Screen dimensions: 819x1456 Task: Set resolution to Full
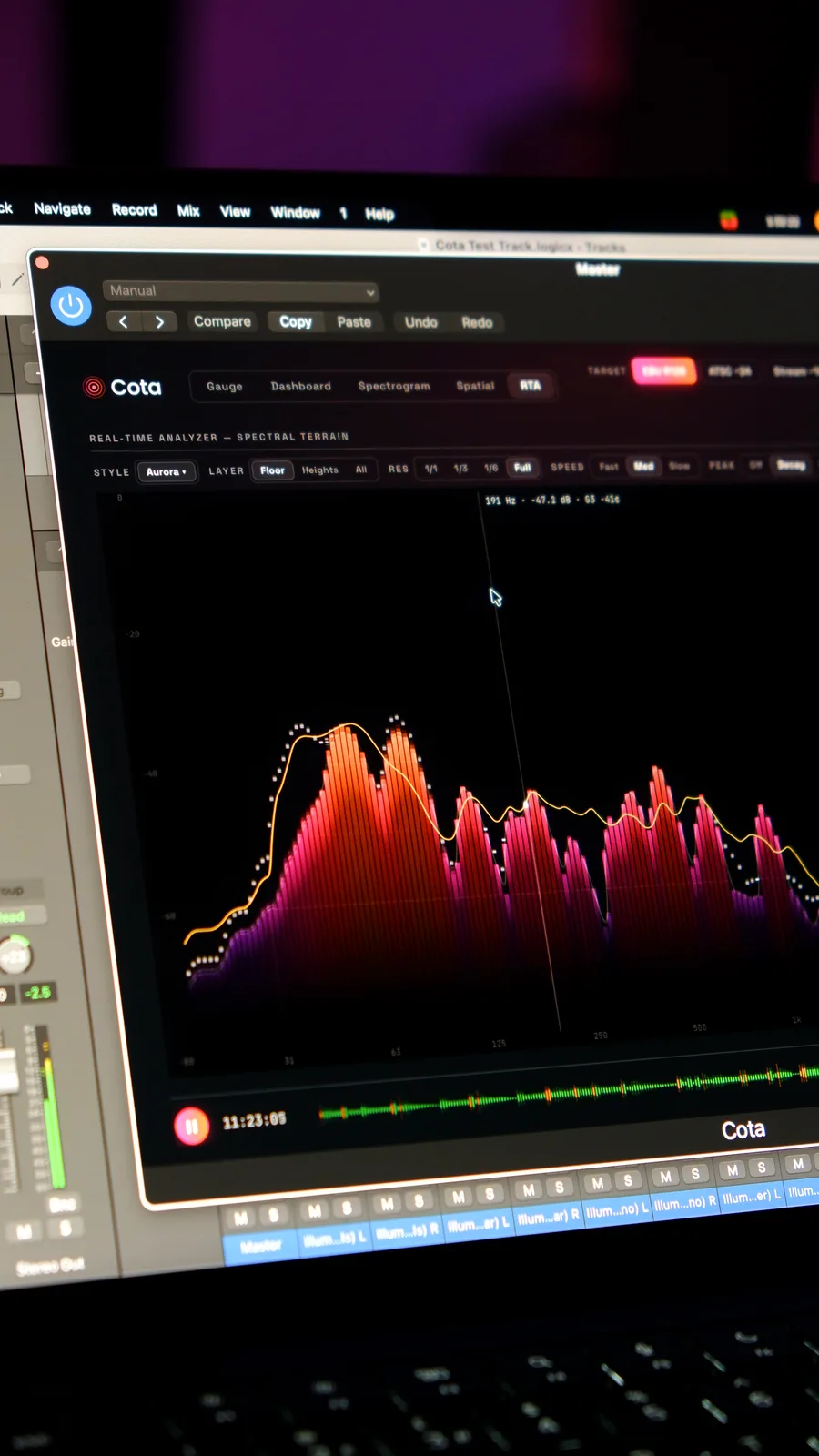click(522, 468)
